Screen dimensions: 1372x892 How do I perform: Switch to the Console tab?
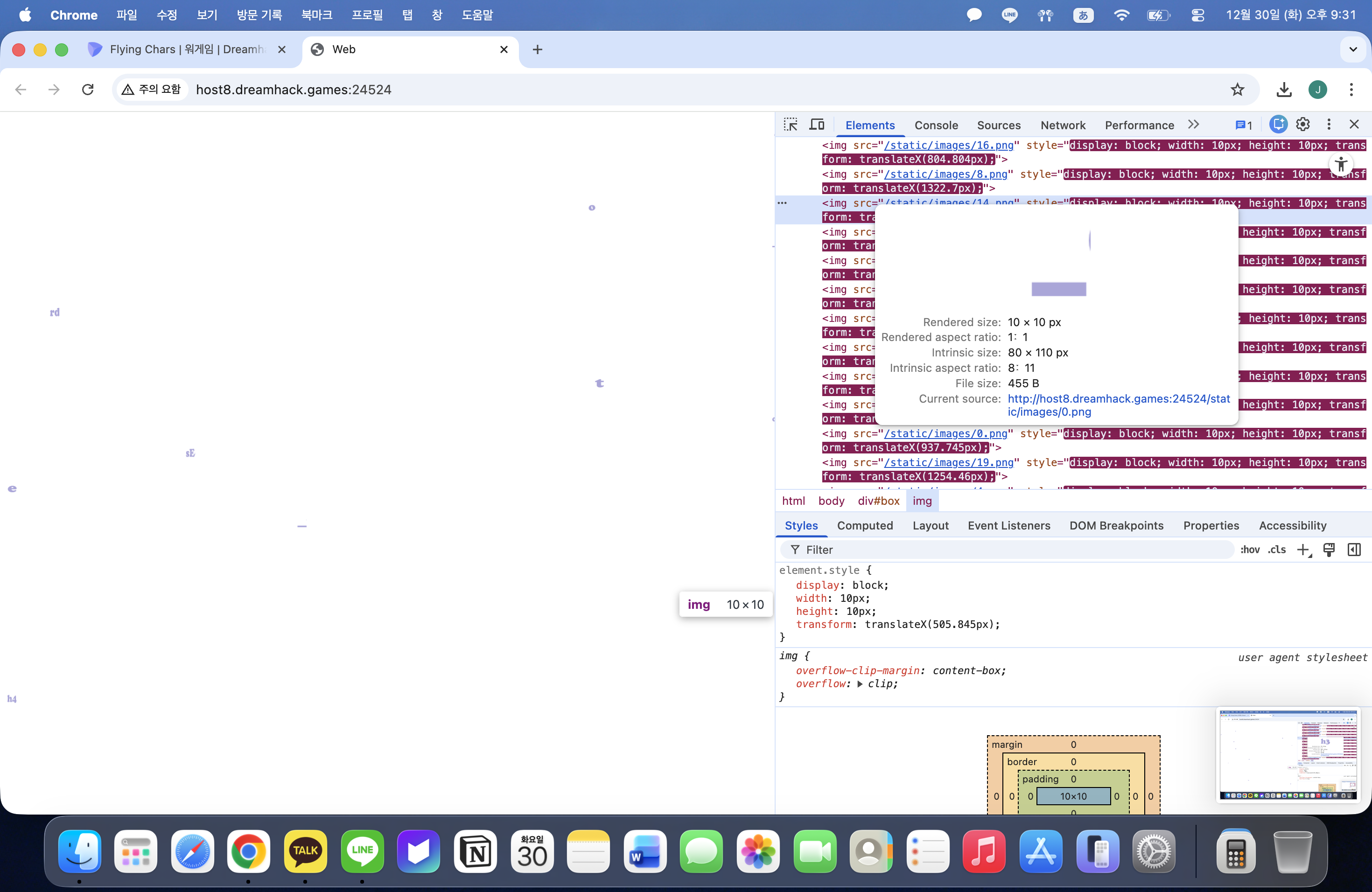click(936, 125)
